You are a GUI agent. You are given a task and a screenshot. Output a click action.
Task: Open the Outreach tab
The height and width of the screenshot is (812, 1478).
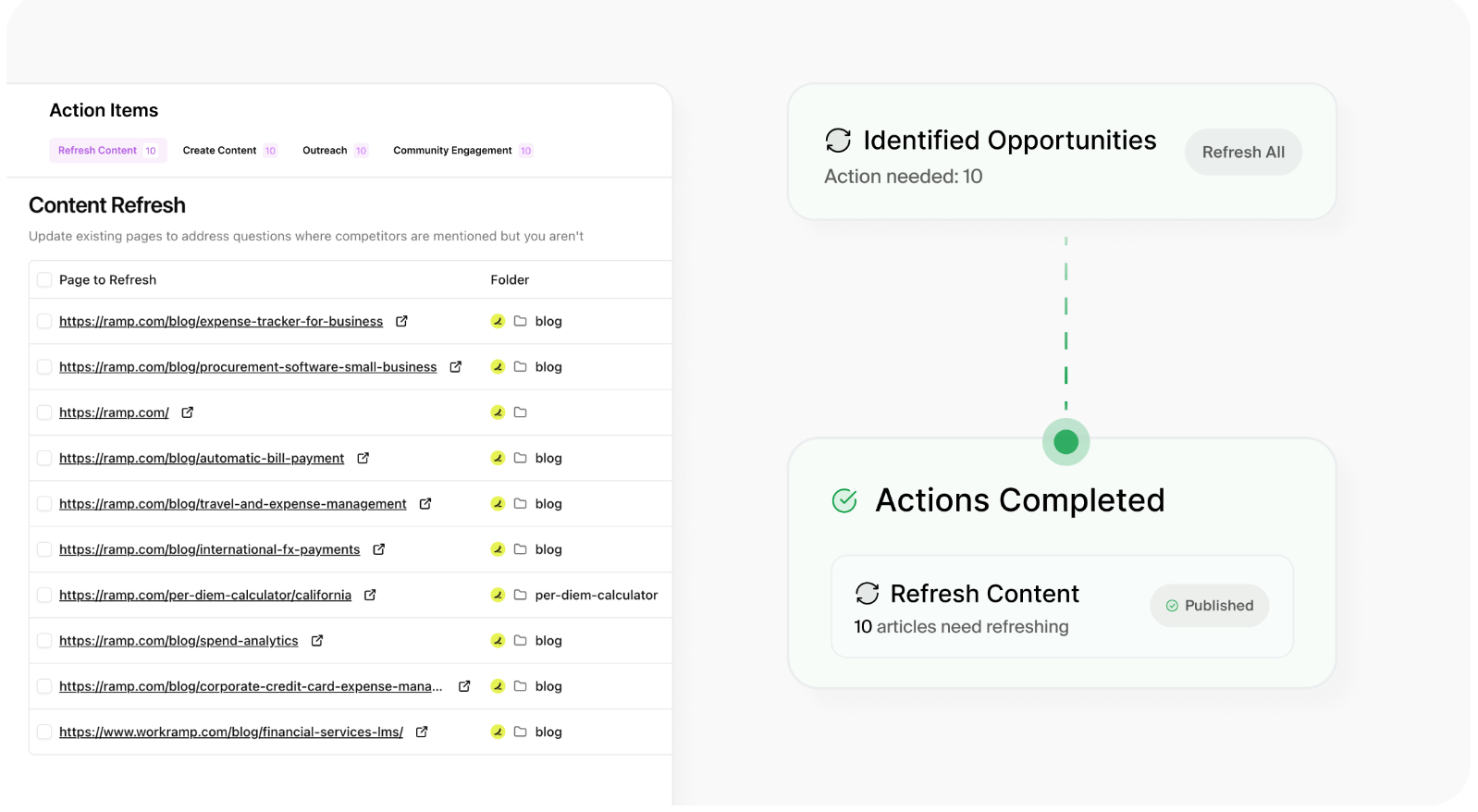(x=335, y=150)
